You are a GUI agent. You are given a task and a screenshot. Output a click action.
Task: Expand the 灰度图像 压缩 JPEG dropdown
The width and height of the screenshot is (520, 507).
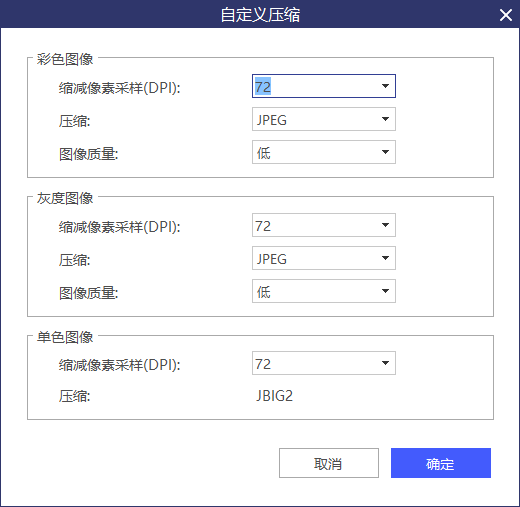[x=324, y=258]
